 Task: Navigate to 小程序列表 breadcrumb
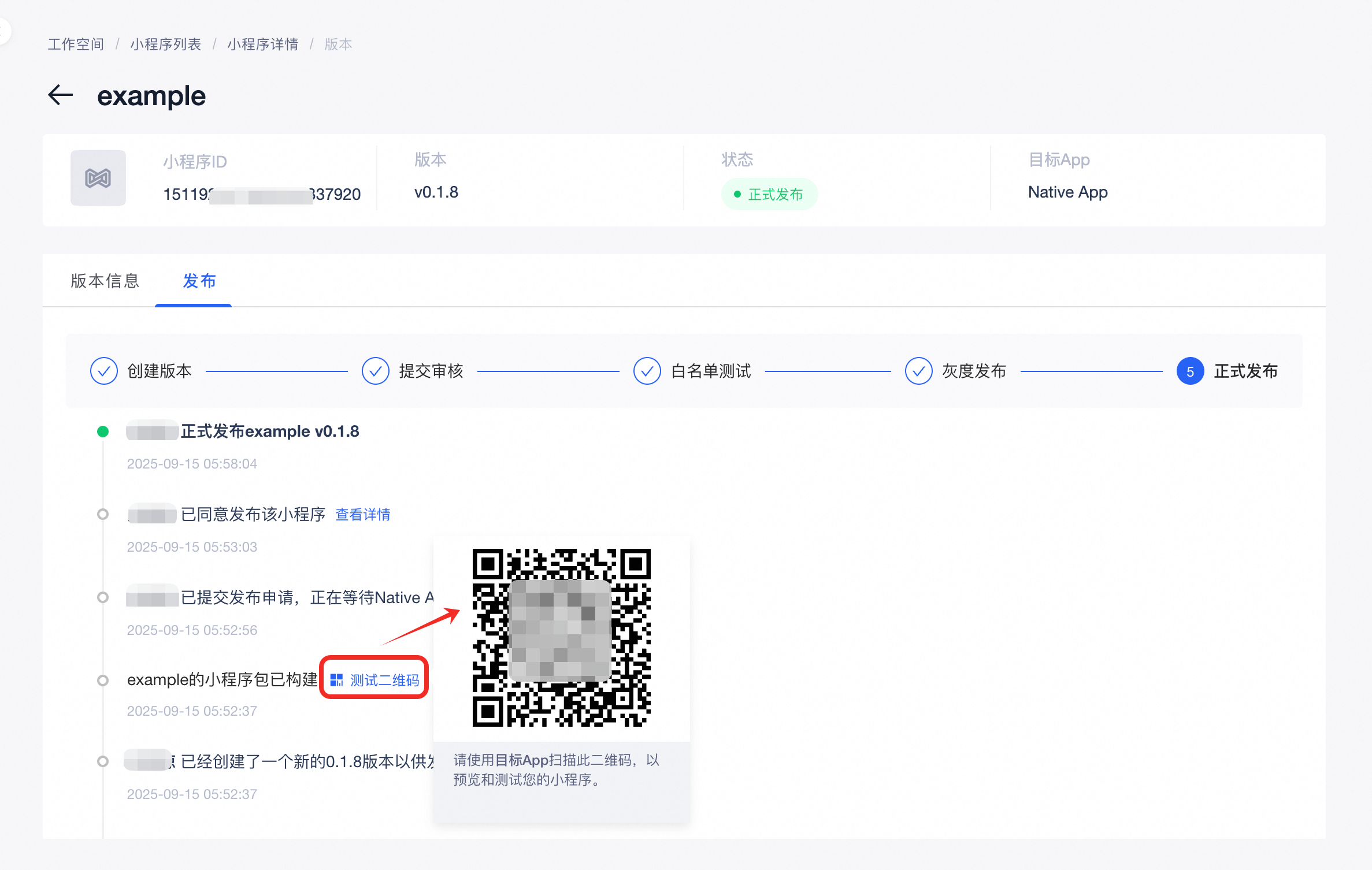(x=165, y=44)
